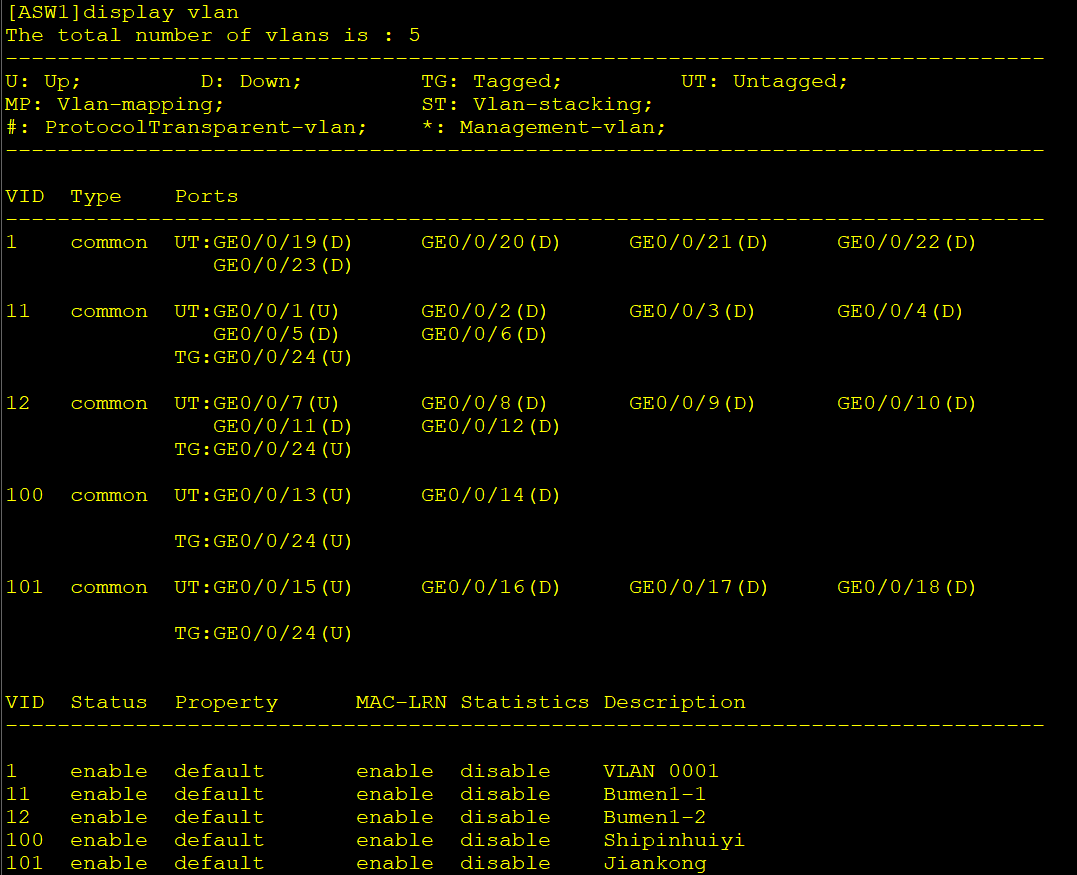Click description 'Shipinhuiyi'
The image size is (1077, 875).
674,840
